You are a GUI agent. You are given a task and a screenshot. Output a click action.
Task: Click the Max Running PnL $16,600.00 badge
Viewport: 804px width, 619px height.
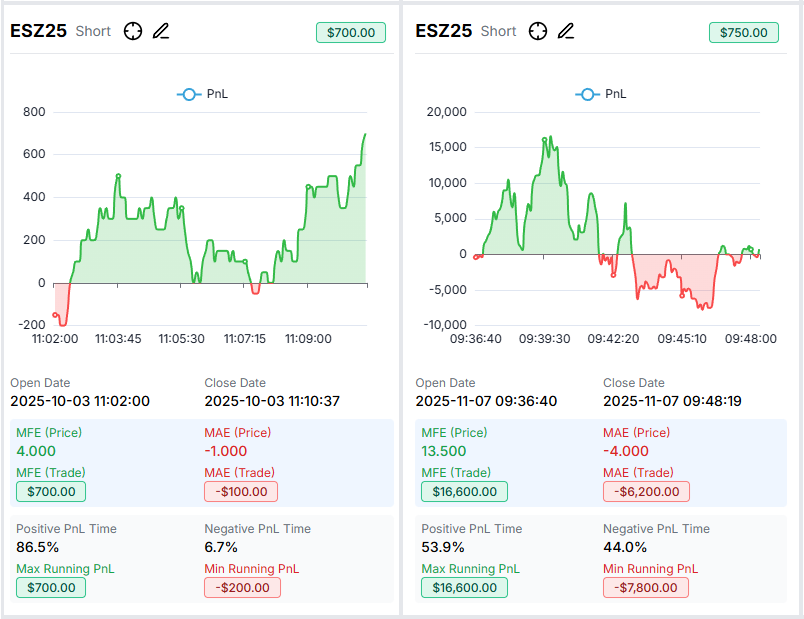click(x=464, y=587)
